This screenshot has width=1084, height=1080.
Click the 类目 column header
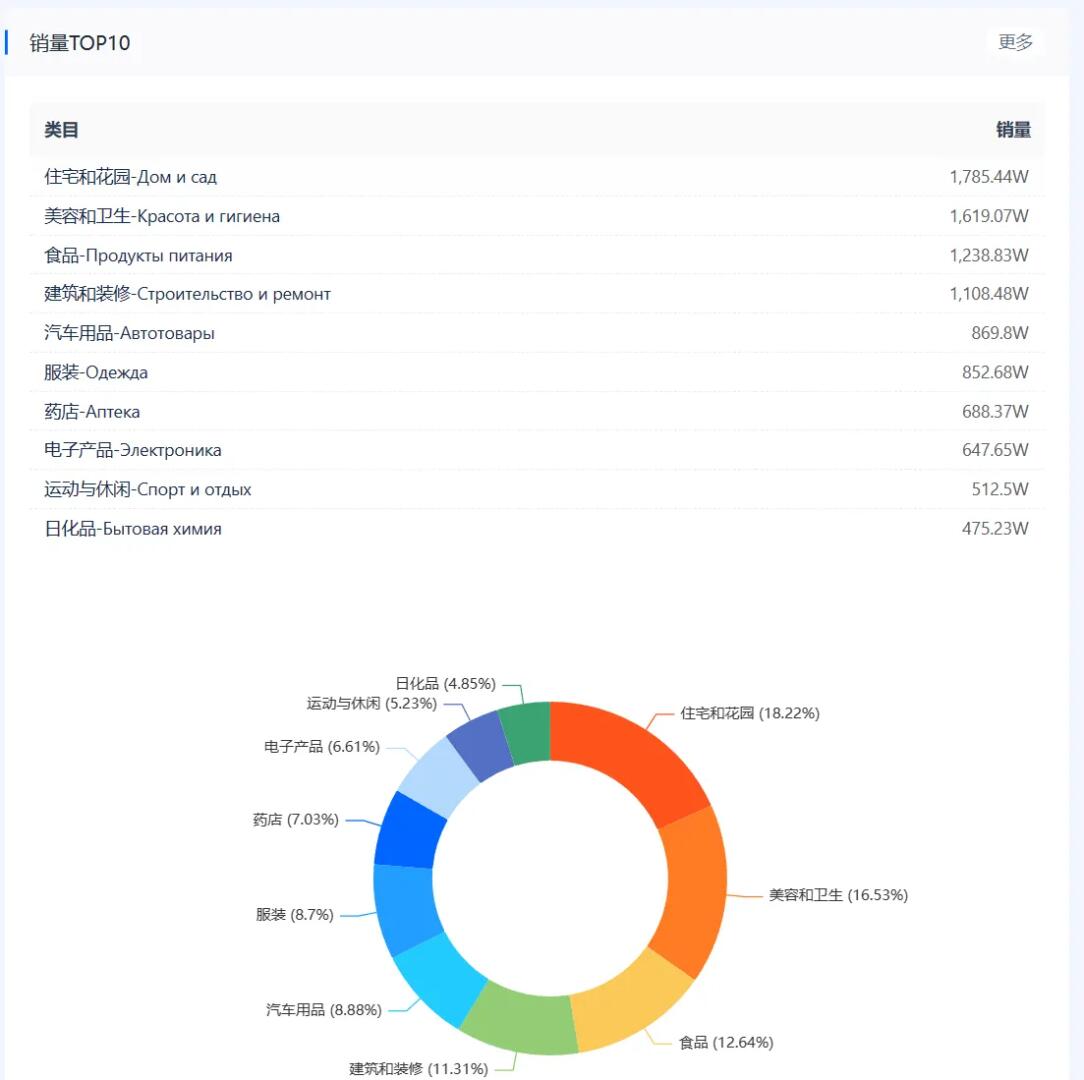pos(61,129)
